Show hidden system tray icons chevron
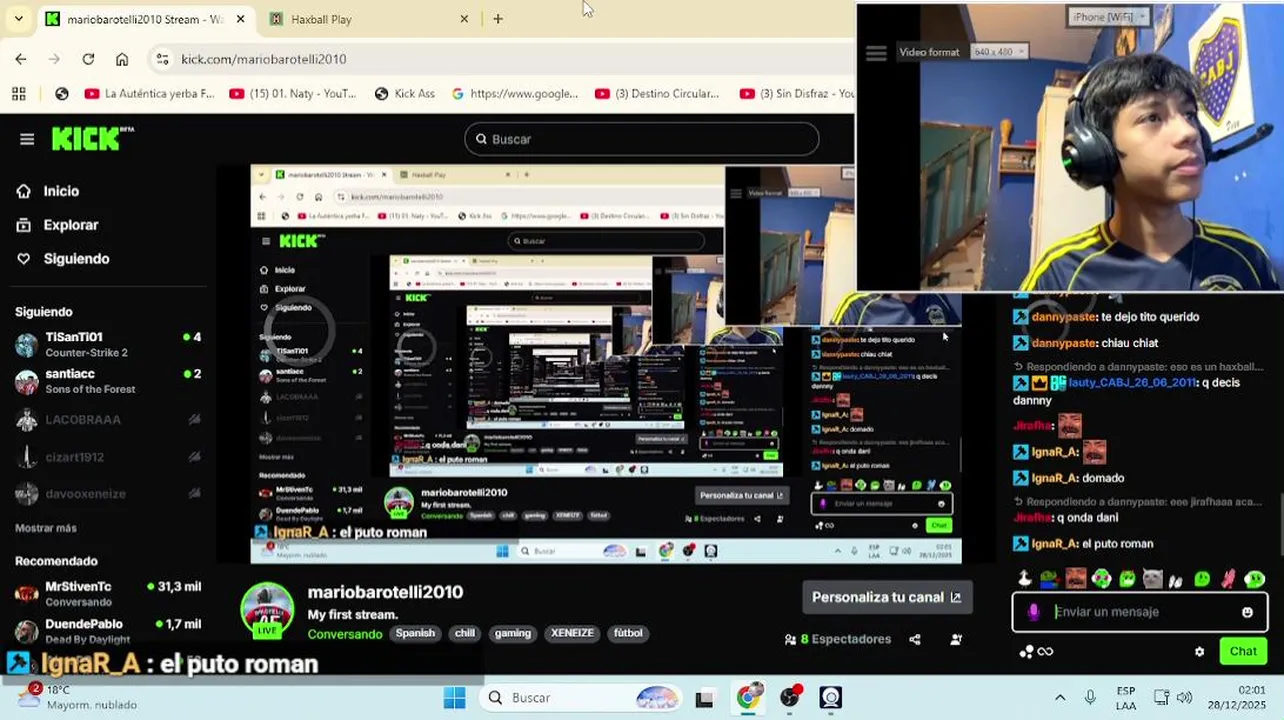Viewport: 1284px width, 720px height. click(1060, 697)
